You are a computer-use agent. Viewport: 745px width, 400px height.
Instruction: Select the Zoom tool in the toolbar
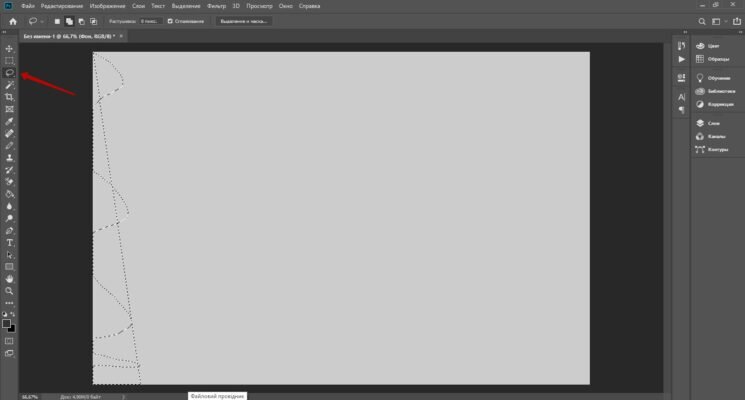coord(9,291)
